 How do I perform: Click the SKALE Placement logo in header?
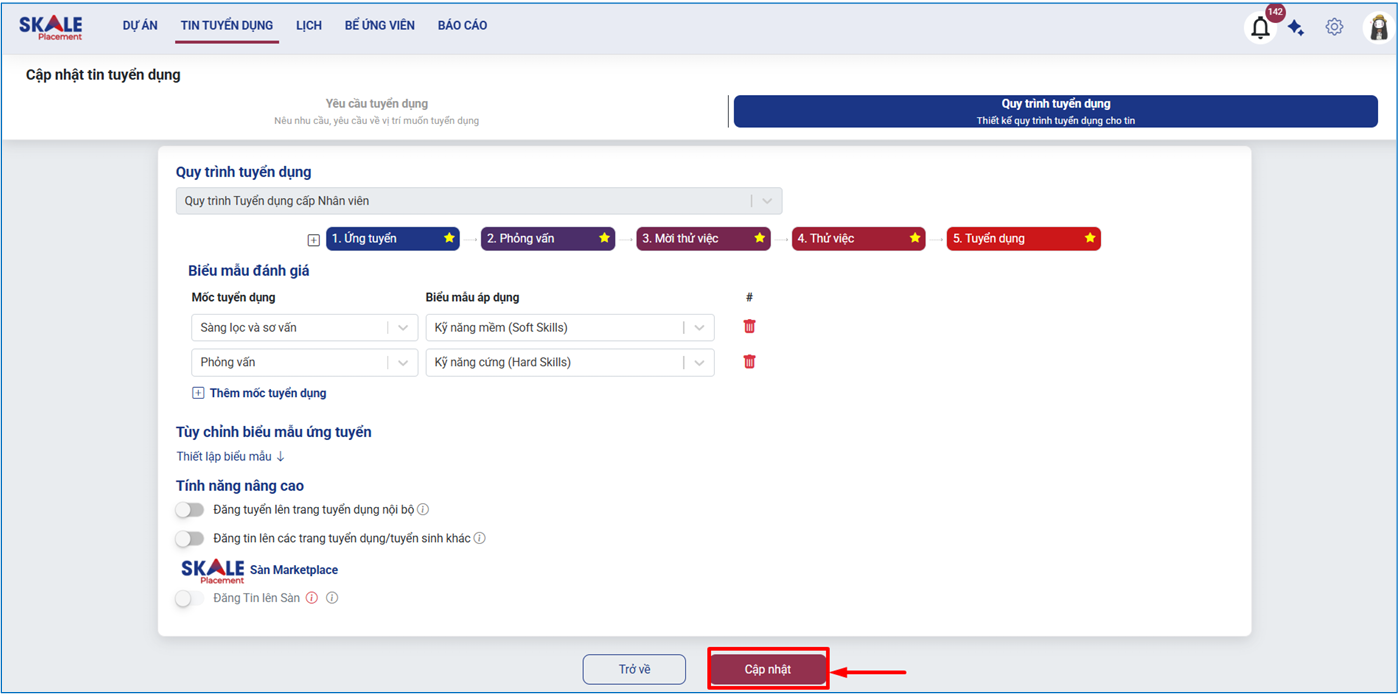click(x=51, y=27)
